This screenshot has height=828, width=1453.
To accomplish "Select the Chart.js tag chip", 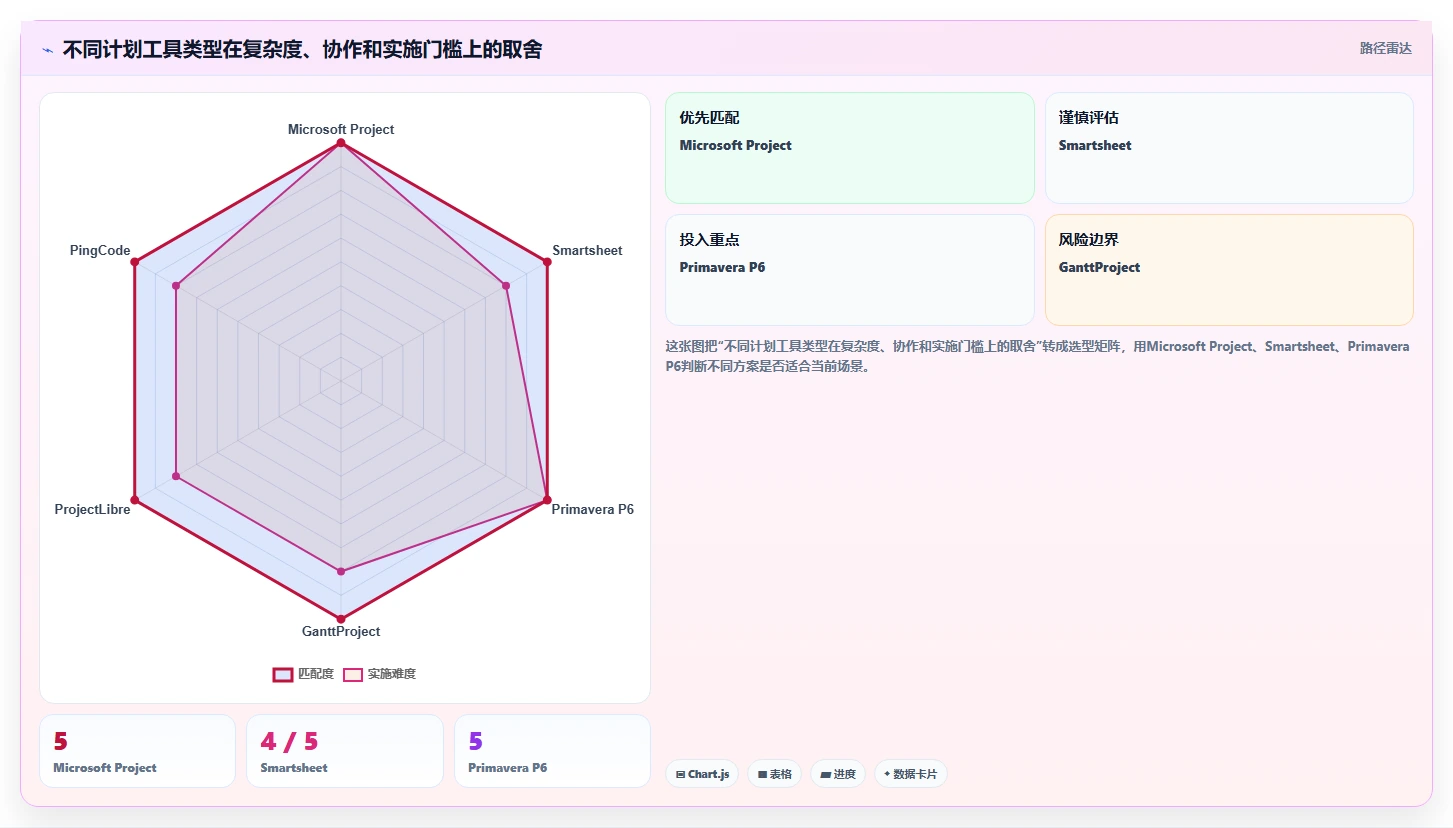I will (702, 774).
